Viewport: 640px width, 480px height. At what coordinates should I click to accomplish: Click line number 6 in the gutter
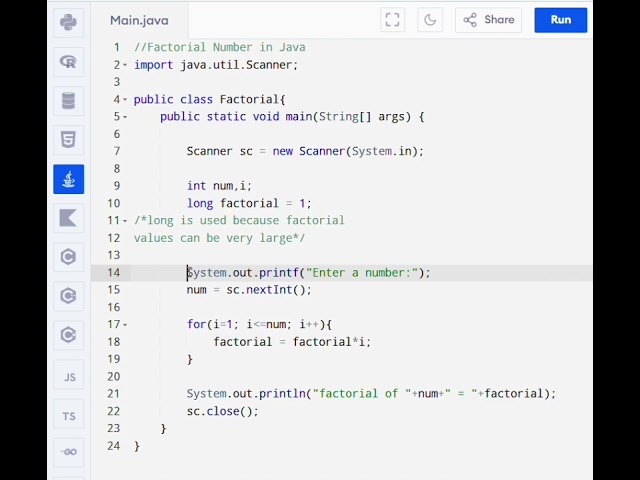point(117,134)
